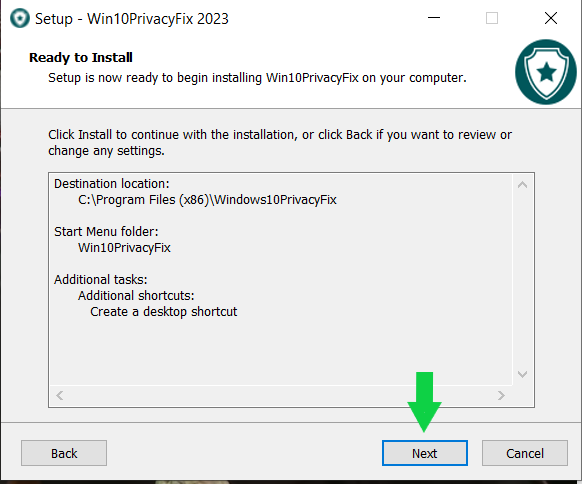Cancel the installation
This screenshot has height=484, width=582.
click(x=525, y=453)
